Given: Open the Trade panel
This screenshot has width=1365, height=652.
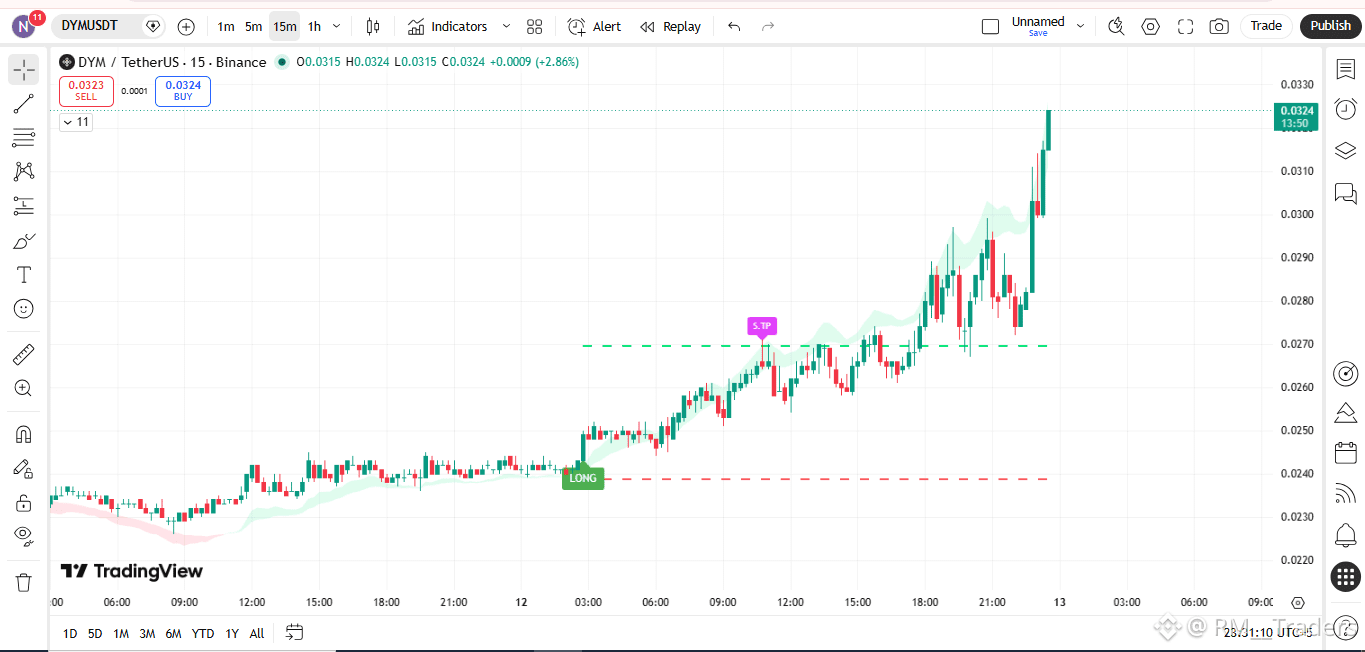Looking at the screenshot, I should 1266,26.
